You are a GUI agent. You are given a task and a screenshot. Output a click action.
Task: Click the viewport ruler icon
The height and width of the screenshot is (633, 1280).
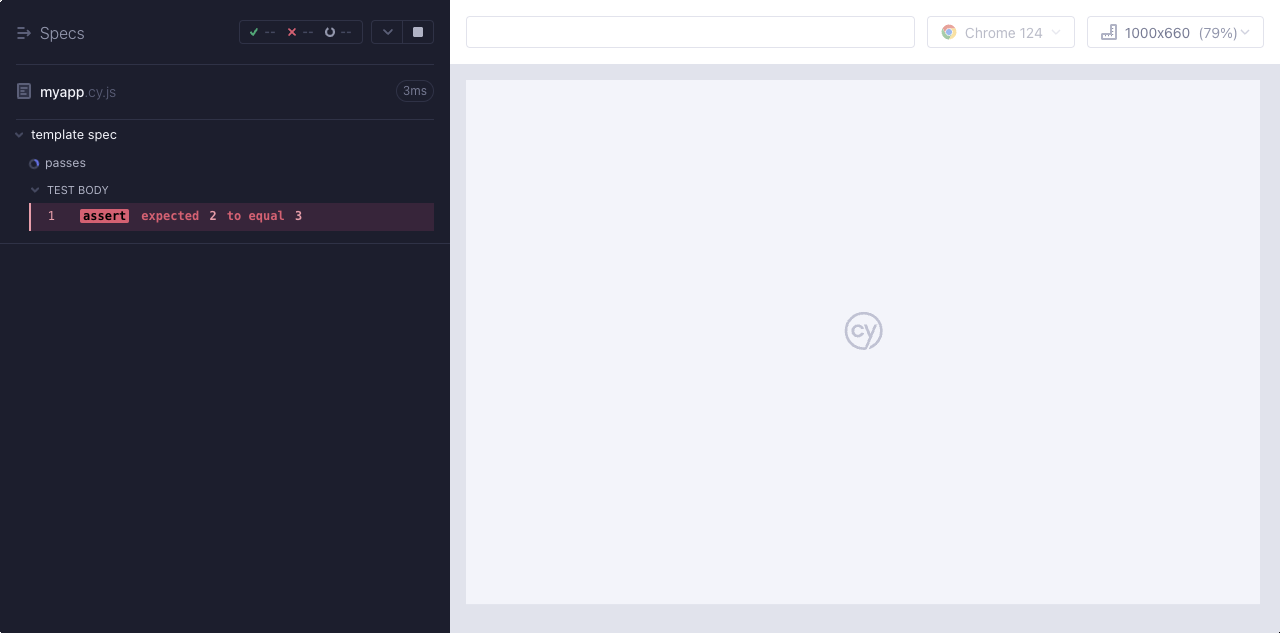coord(1108,32)
